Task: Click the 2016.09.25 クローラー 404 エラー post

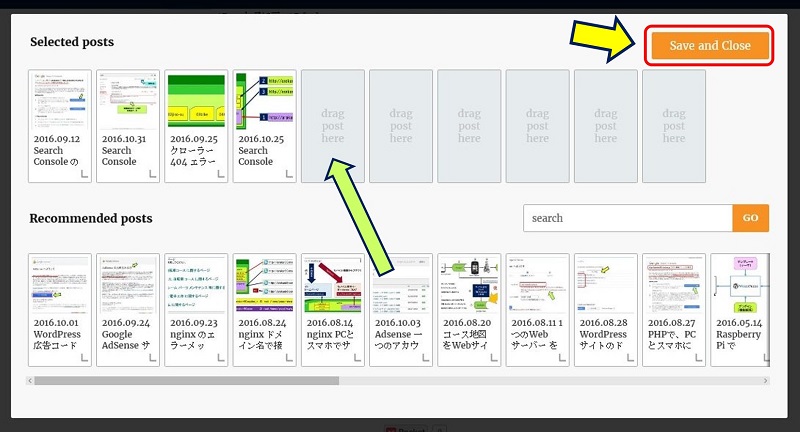Action: point(196,126)
